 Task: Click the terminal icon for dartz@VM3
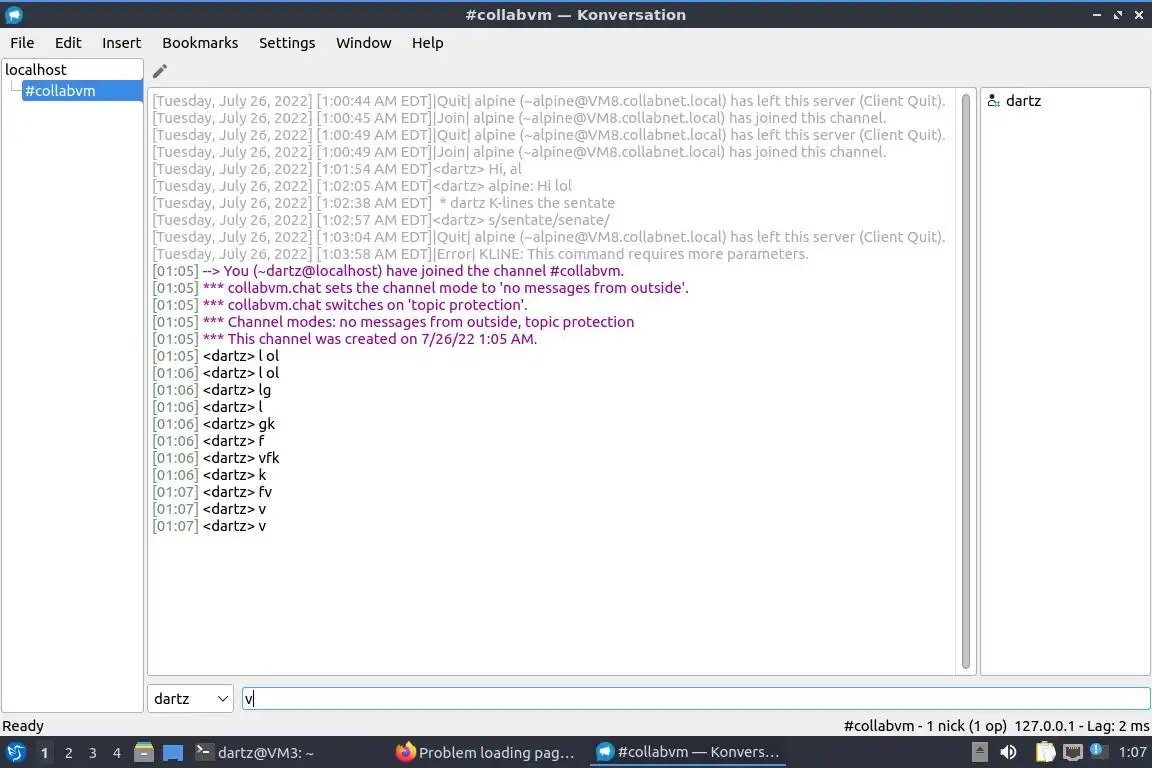[x=204, y=752]
